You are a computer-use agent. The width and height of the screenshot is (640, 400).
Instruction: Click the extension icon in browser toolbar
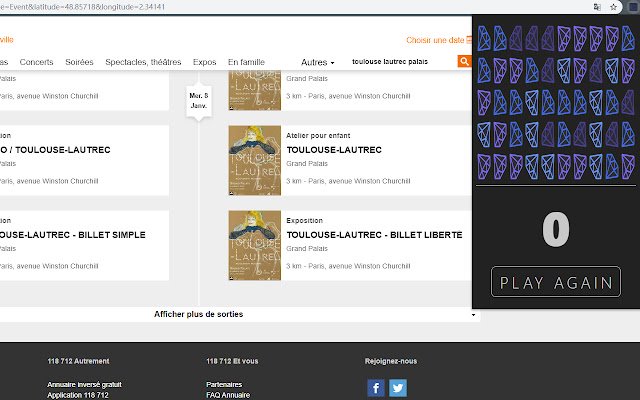pyautogui.click(x=633, y=7)
